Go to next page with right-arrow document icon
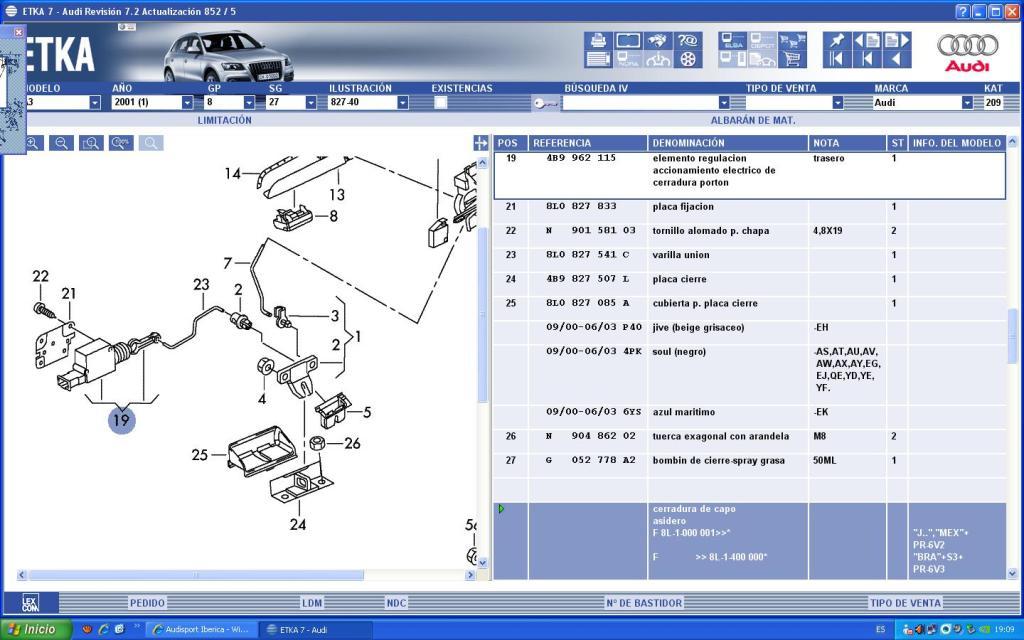1024x640 pixels. coord(897,40)
